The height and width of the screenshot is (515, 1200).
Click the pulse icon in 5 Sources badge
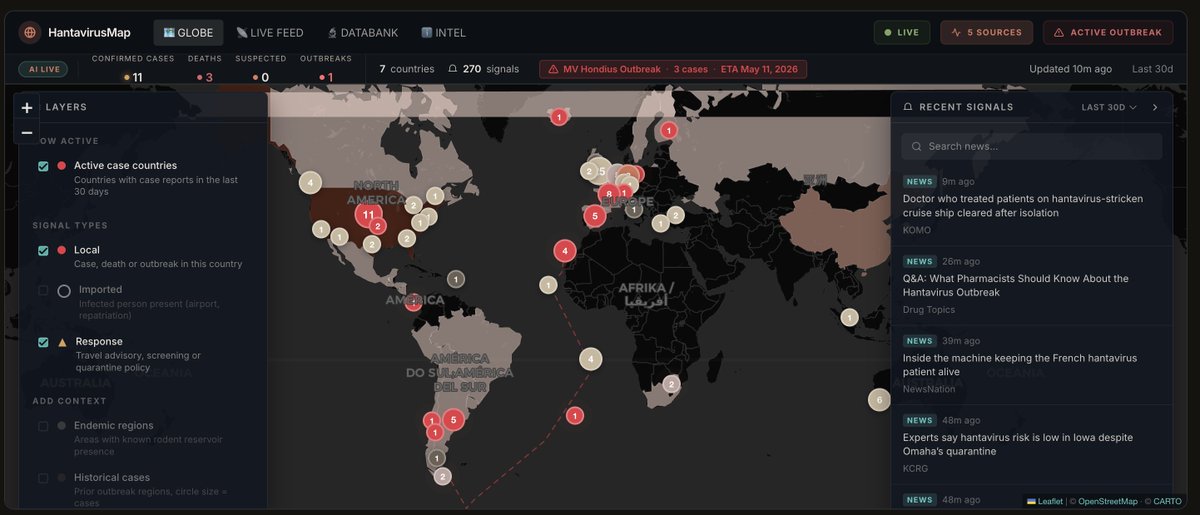[x=956, y=32]
